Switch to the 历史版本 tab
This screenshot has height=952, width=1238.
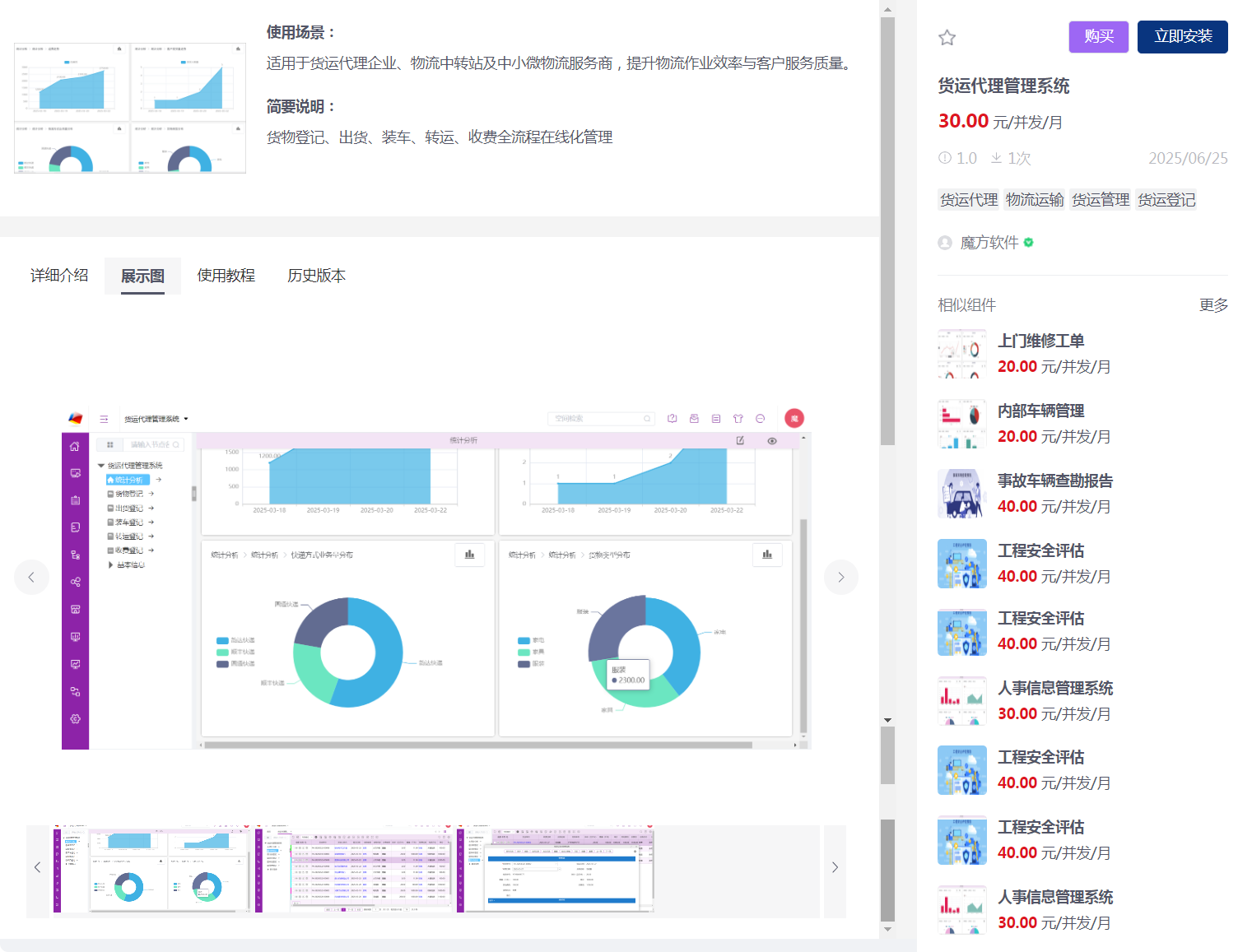point(316,276)
